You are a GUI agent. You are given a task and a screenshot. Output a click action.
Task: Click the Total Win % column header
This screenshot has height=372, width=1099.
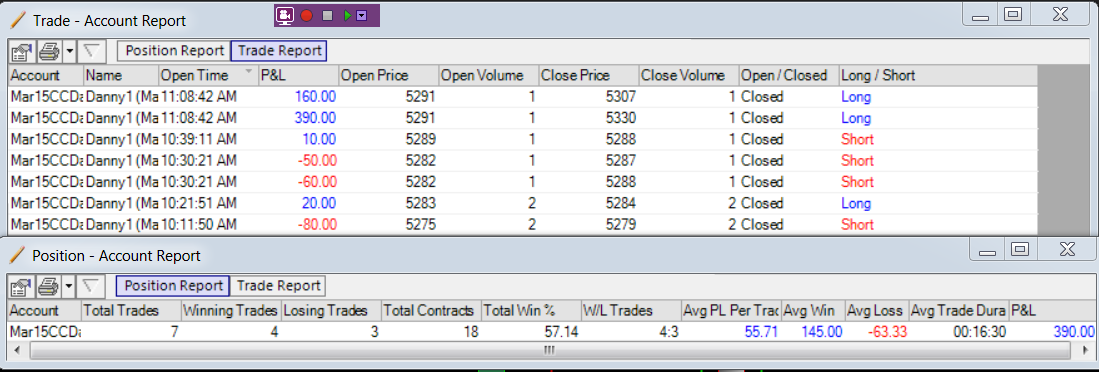[x=531, y=310]
